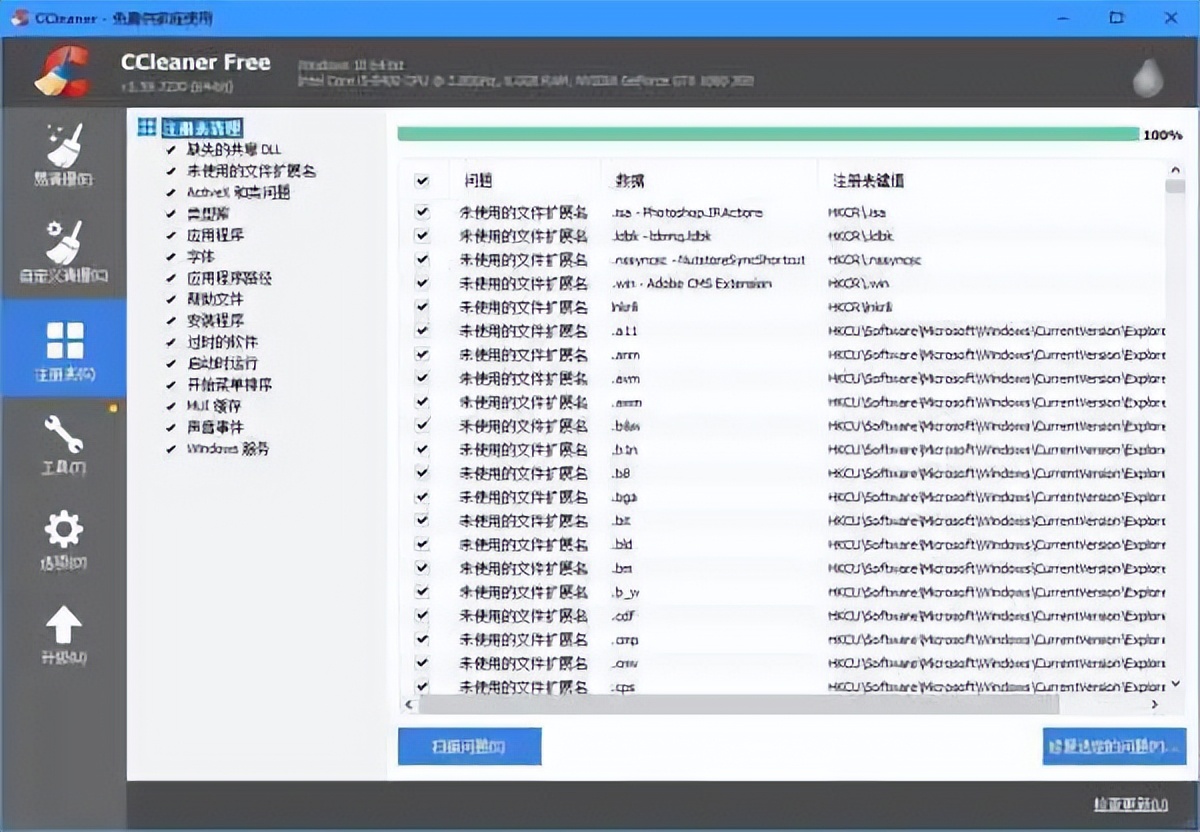Screen dimensions: 1200x832
Task: Toggle the select-all checkbox in table header
Action: tap(421, 181)
